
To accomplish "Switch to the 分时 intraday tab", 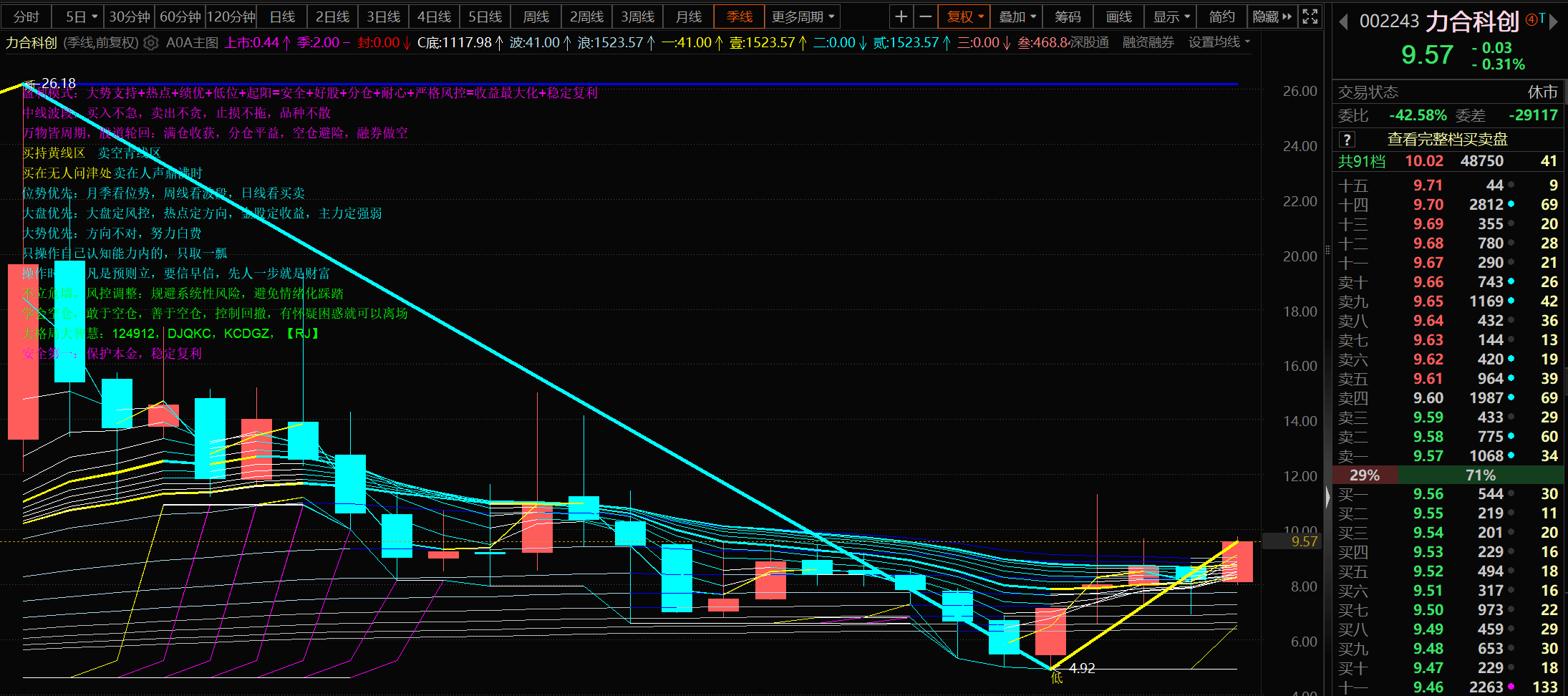I will 26,16.
